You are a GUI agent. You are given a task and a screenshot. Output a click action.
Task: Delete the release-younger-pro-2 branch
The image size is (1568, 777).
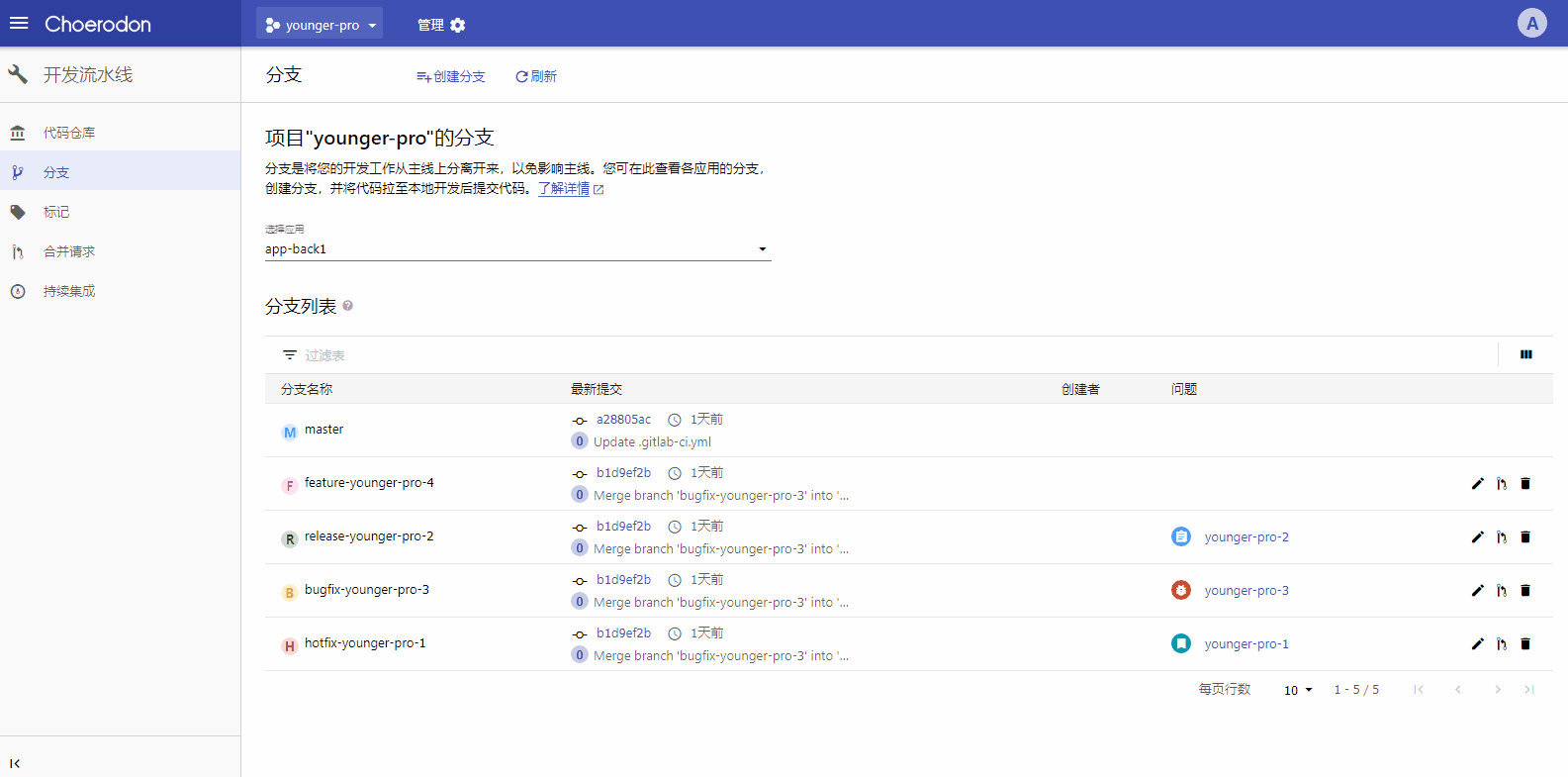click(x=1525, y=537)
